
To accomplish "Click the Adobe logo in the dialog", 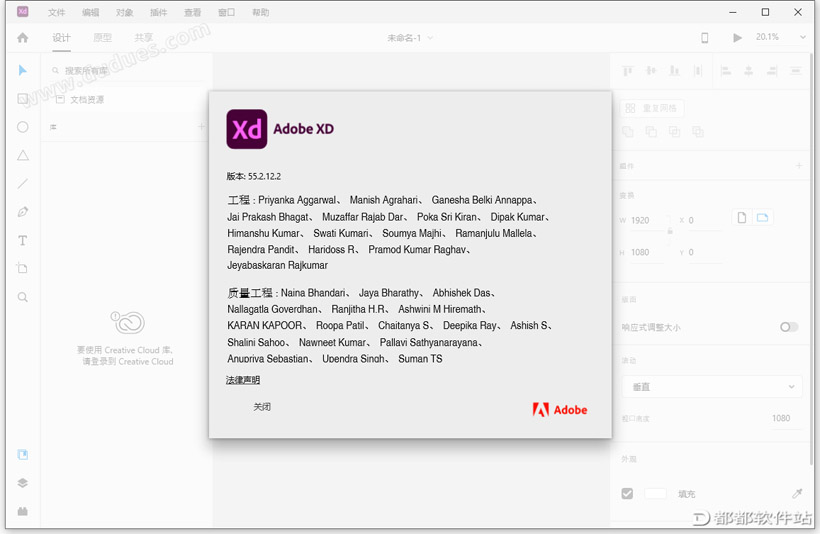I will click(x=560, y=410).
